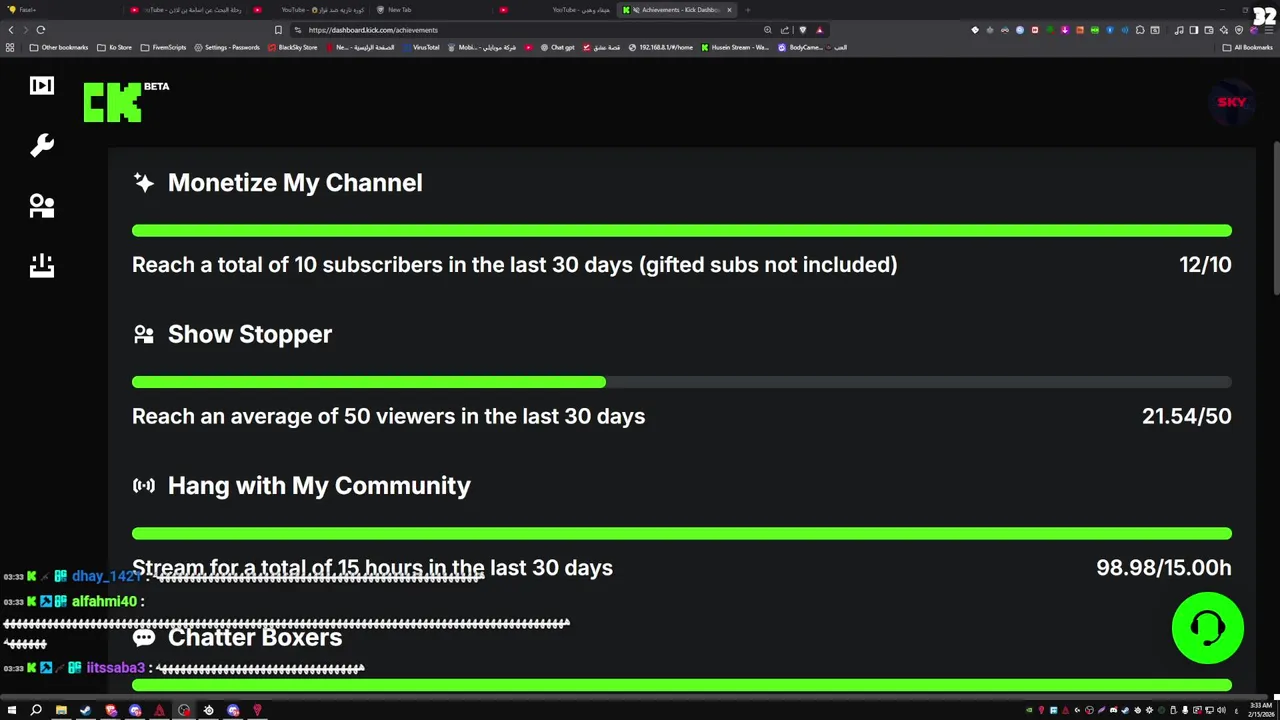Open the Ko Store bookmarks folder
This screenshot has width=1280, height=720.
[114, 47]
